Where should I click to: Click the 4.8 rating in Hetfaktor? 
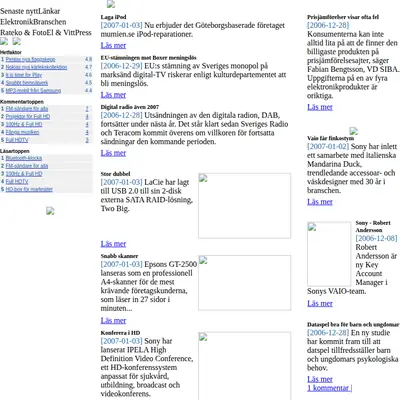(x=88, y=59)
